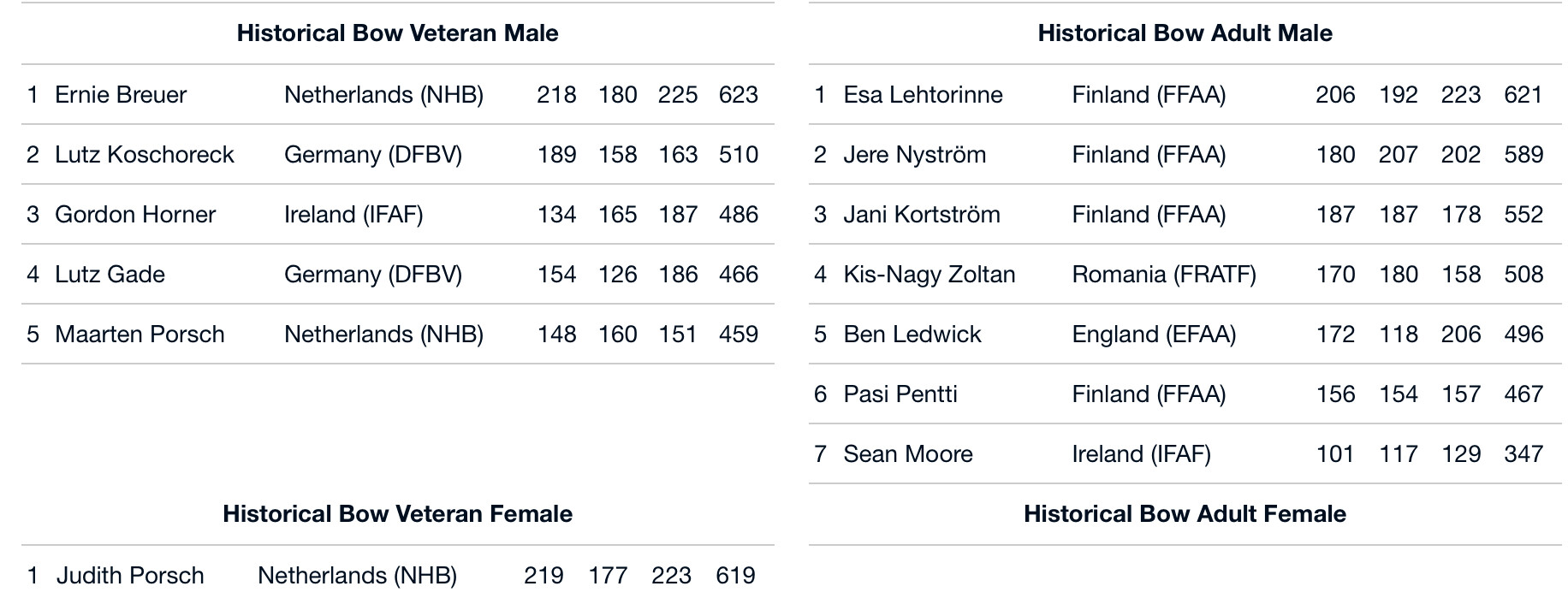Click the Historical Bow Veteran Female heading

click(397, 514)
